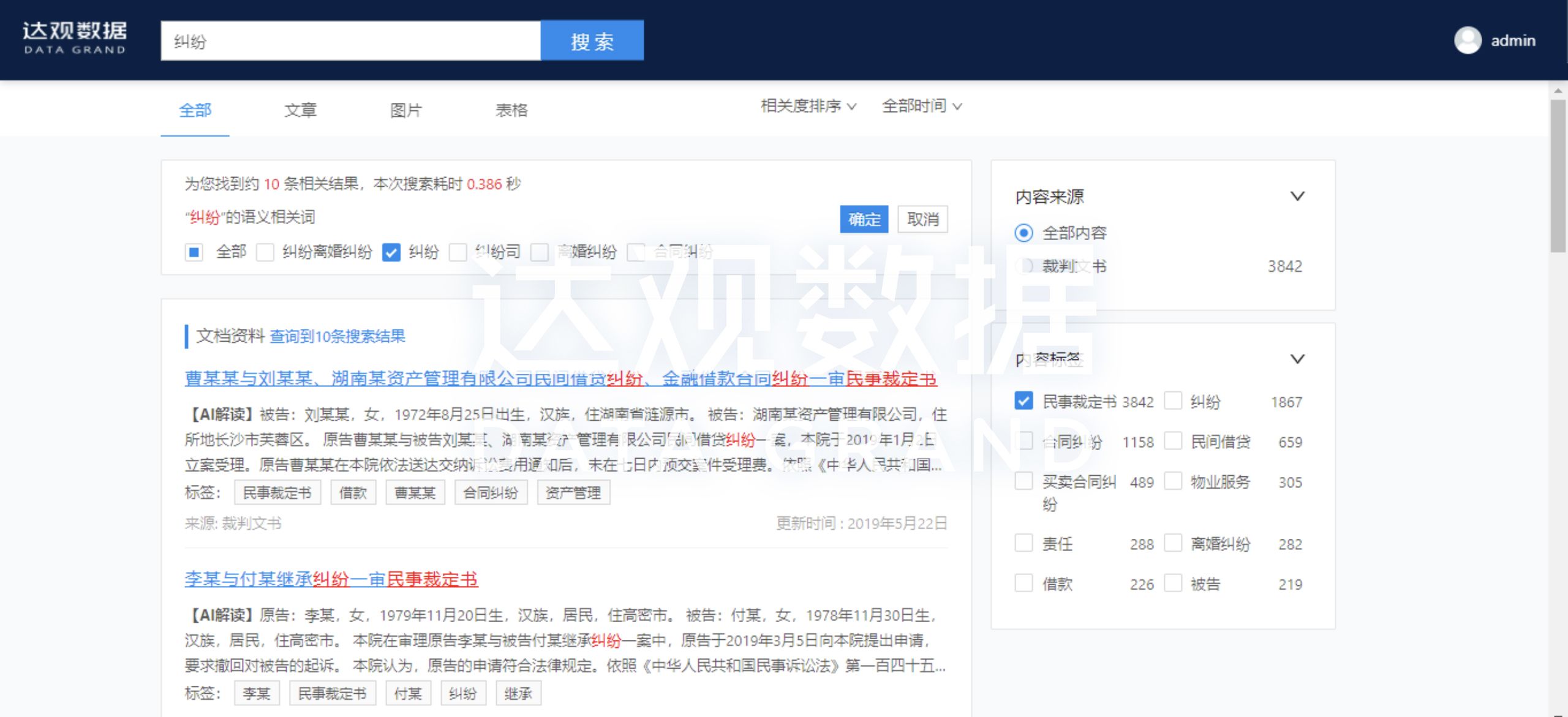Click the 民事裁定书 tag under second result
Screen dimensions: 1568x717
tap(333, 694)
